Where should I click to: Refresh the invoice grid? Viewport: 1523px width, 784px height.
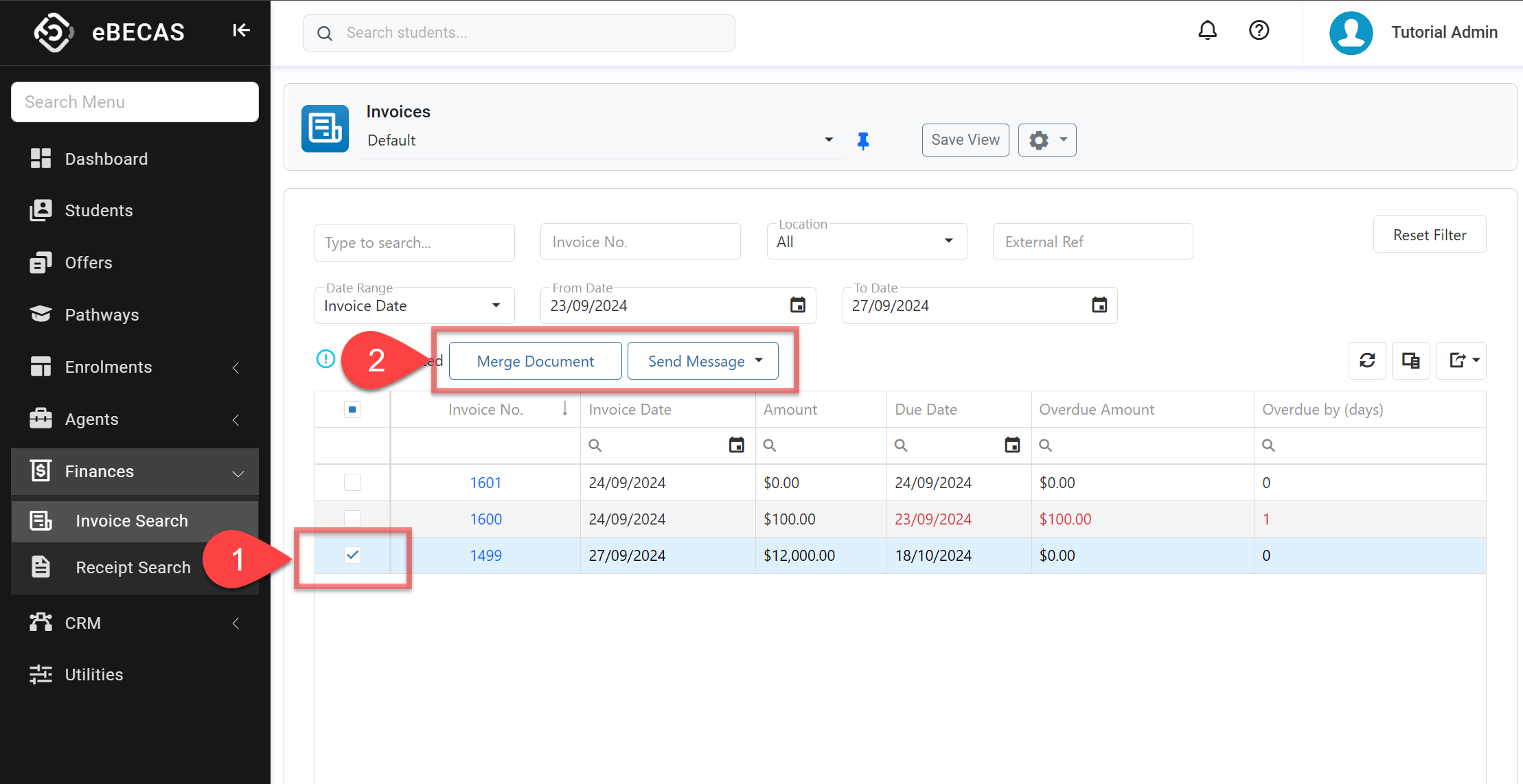coord(1367,360)
